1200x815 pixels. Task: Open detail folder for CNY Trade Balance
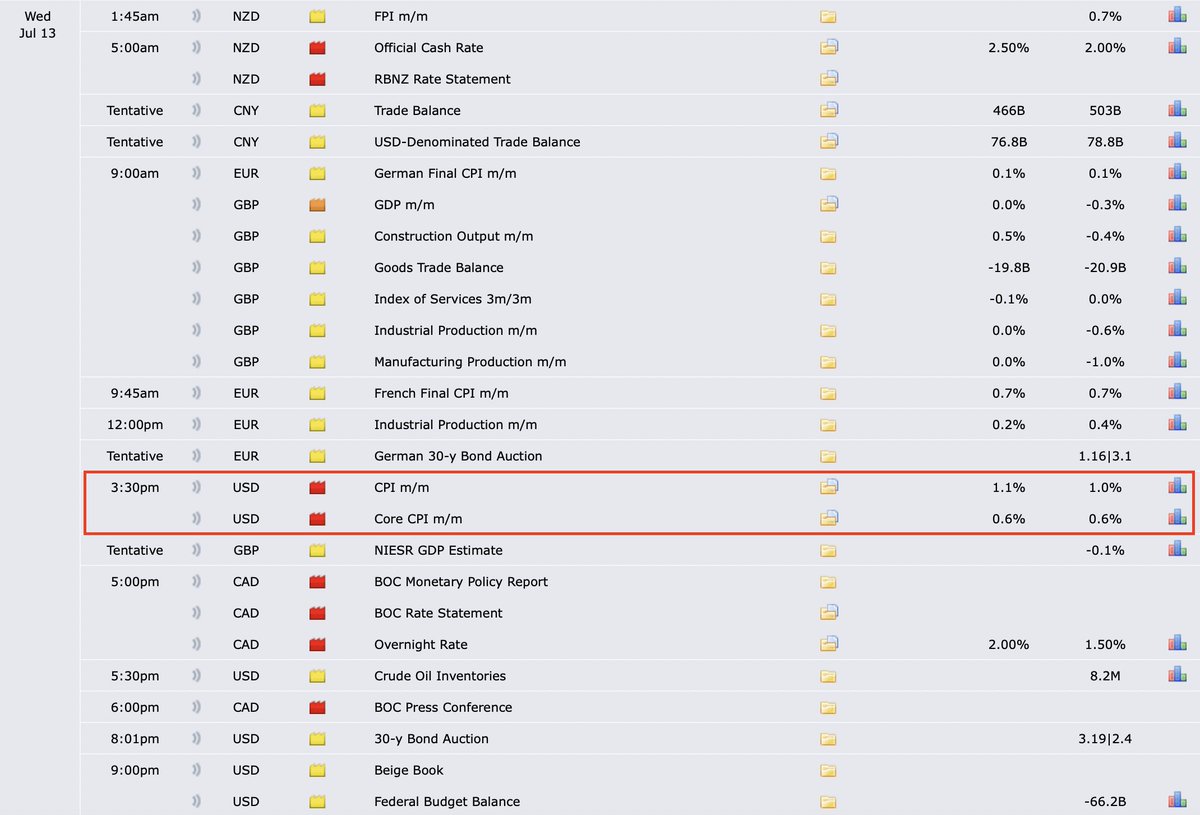[x=829, y=110]
